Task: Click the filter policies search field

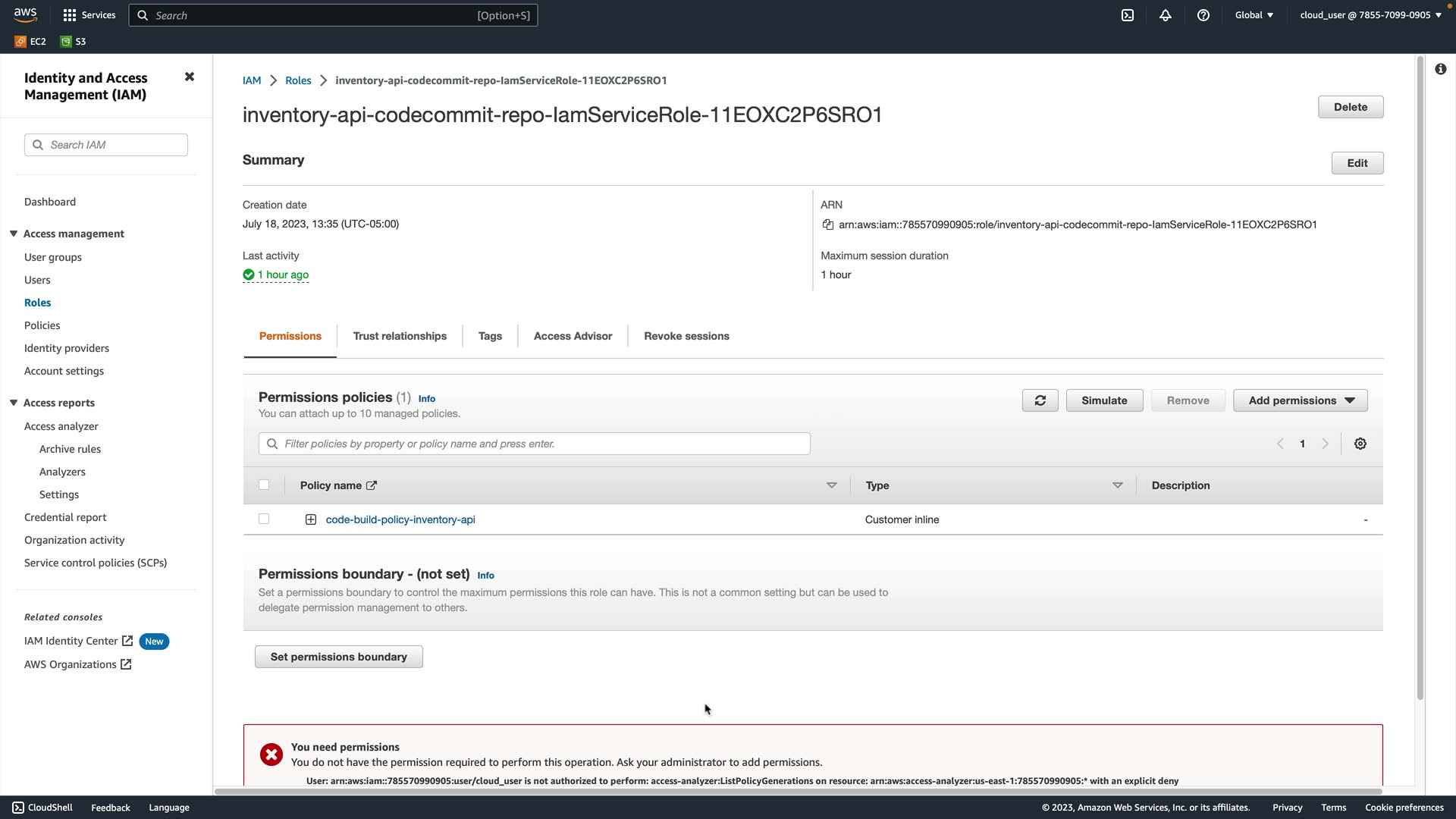Action: click(x=534, y=444)
